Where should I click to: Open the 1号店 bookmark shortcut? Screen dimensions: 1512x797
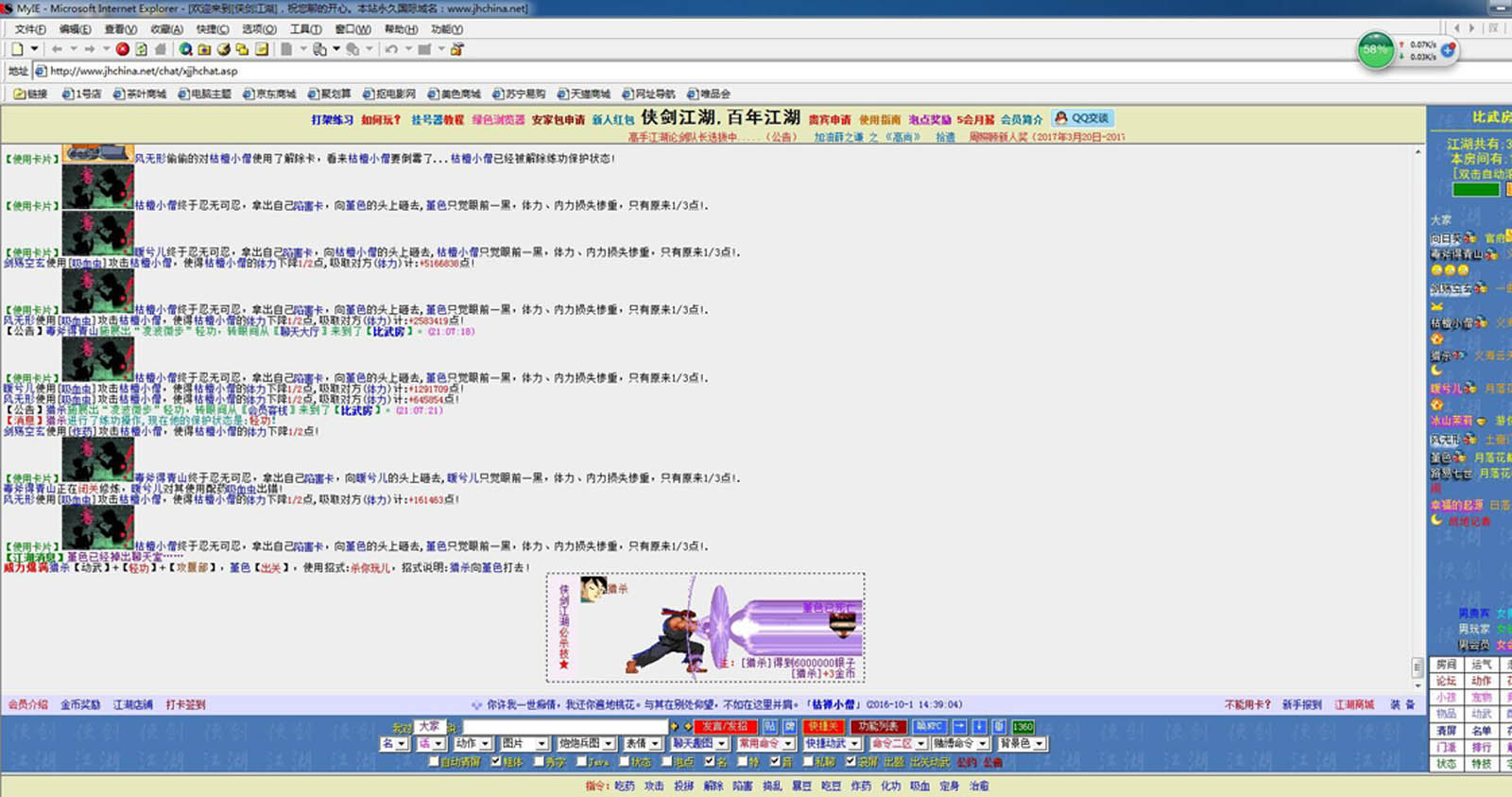[82, 94]
